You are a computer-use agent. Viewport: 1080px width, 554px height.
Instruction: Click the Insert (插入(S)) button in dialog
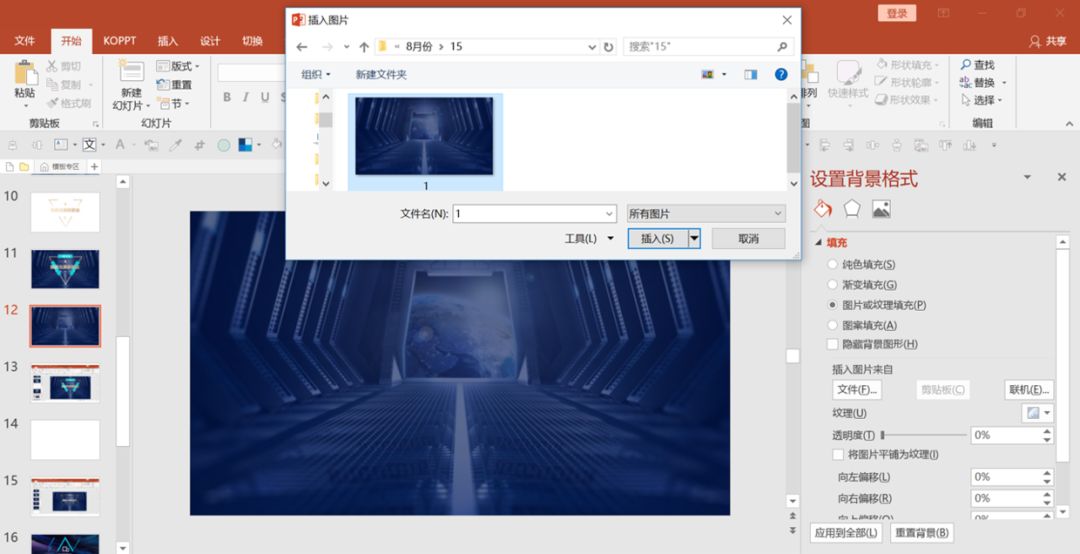click(x=658, y=238)
